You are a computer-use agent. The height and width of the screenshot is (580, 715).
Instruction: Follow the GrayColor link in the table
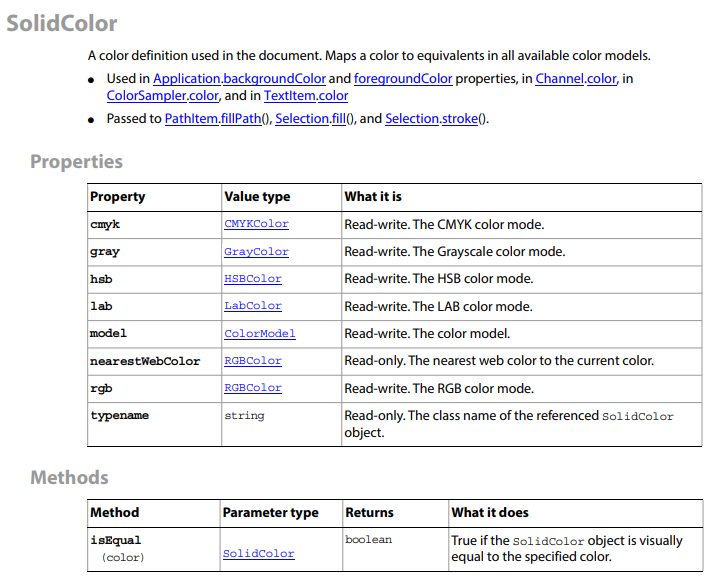tap(256, 252)
